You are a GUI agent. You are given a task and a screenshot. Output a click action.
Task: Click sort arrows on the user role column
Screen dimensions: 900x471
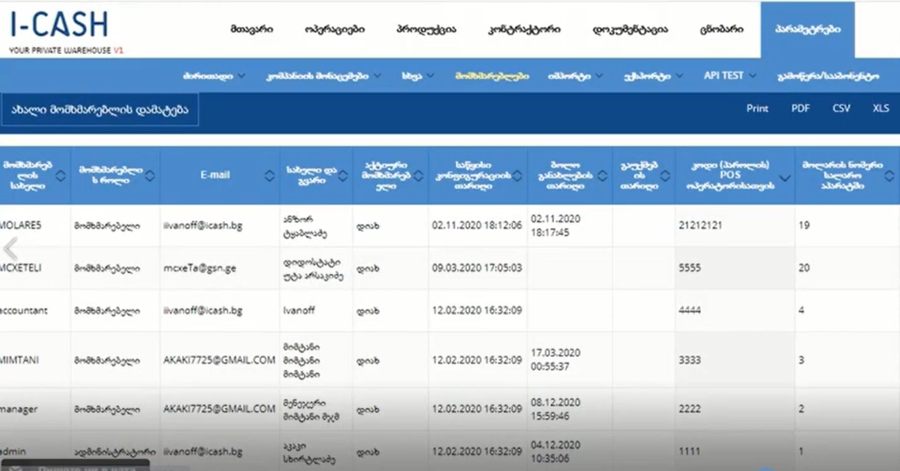[x=151, y=175]
